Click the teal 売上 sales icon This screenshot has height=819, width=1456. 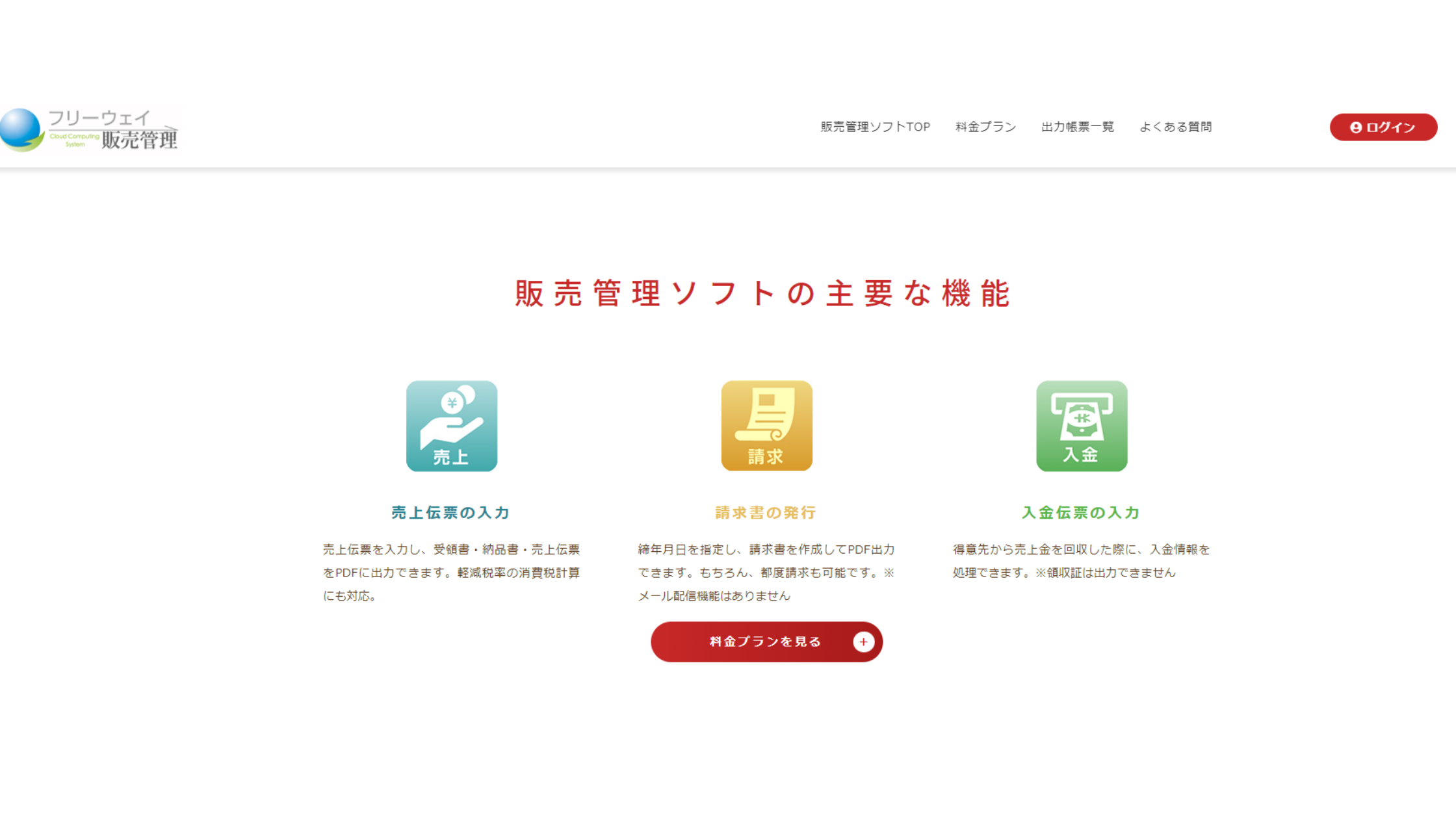pos(452,426)
